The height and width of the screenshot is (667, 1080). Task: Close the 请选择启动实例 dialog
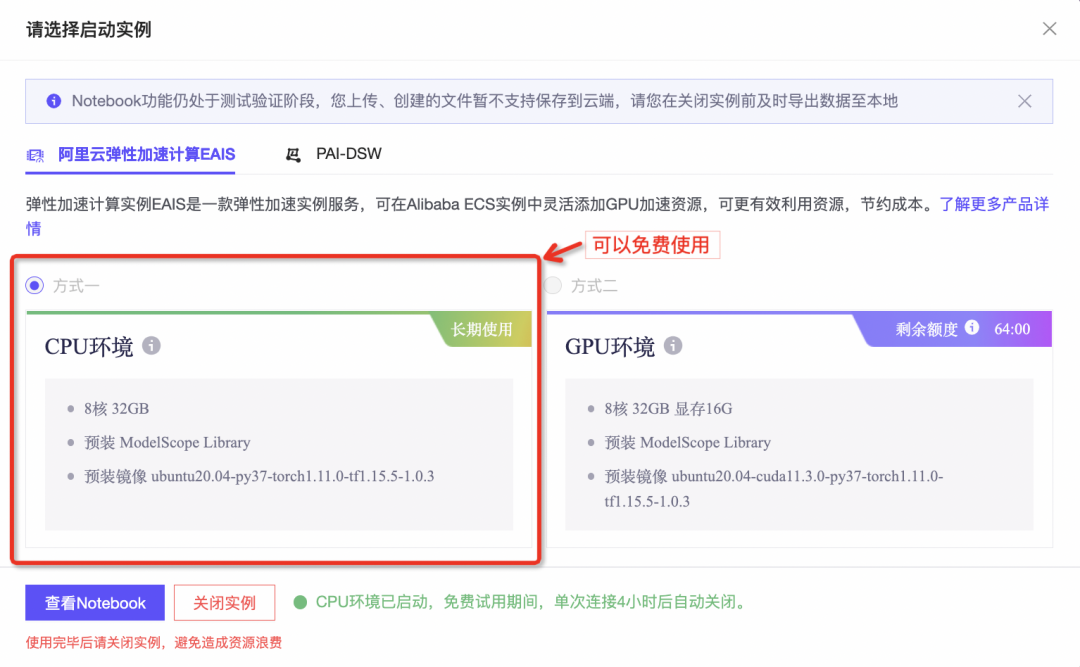tap(1049, 29)
